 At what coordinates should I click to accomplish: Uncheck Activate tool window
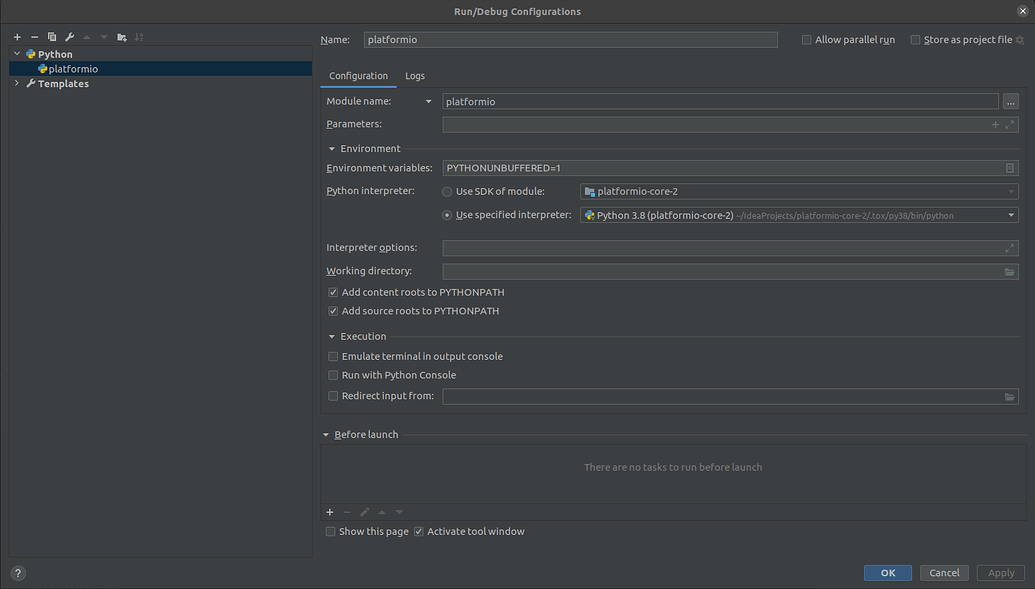tap(418, 532)
